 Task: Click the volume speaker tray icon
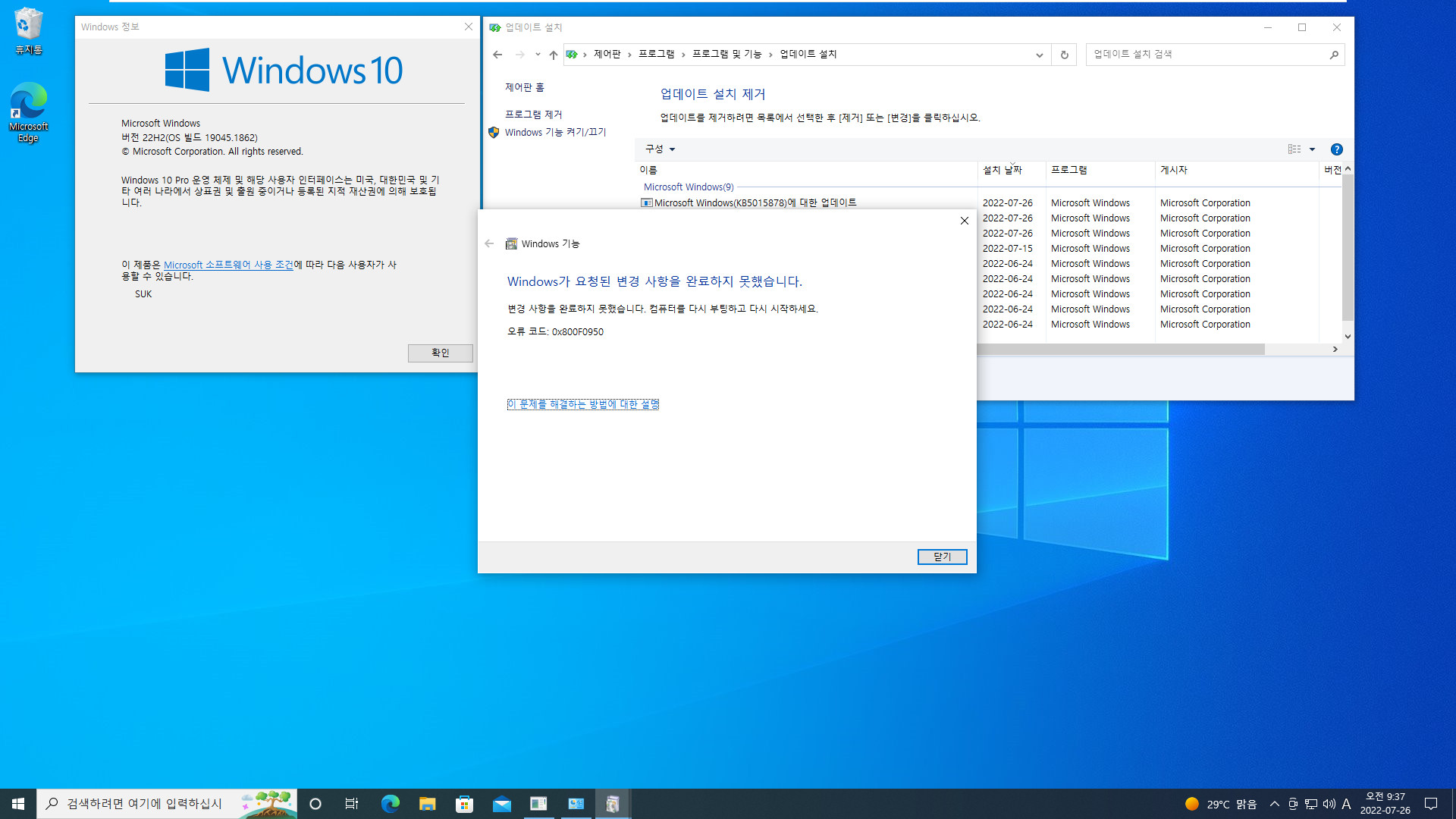point(1329,804)
